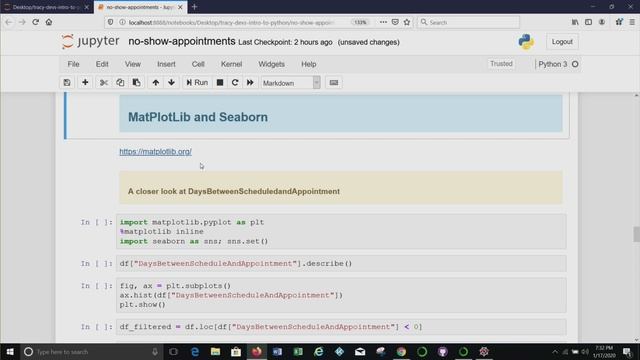Image resolution: width=640 pixels, height=360 pixels.
Task: Click into the import matplotlib code cell
Action: pyautogui.click(x=341, y=231)
